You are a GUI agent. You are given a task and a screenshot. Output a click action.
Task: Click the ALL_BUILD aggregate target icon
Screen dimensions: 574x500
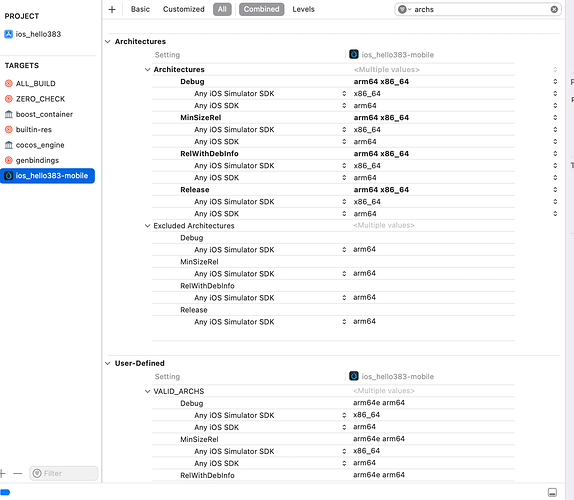pyautogui.click(x=8, y=83)
